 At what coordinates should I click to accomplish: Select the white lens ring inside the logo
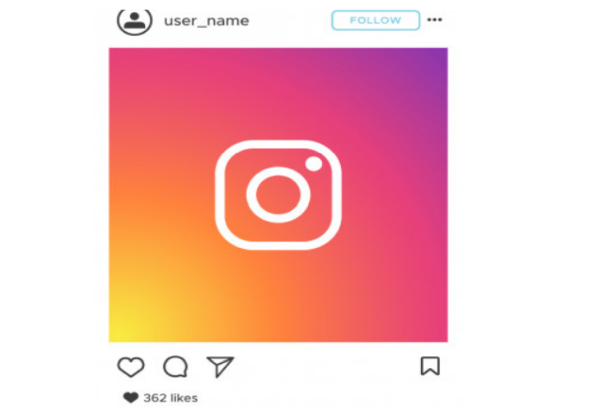point(278,194)
